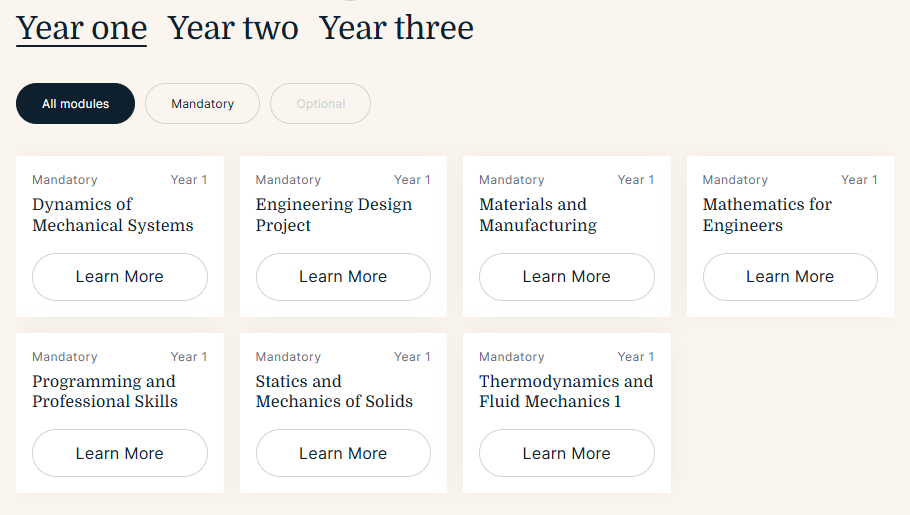910x515 pixels.
Task: Click the Programming and Professional Skills title
Action: (x=105, y=391)
